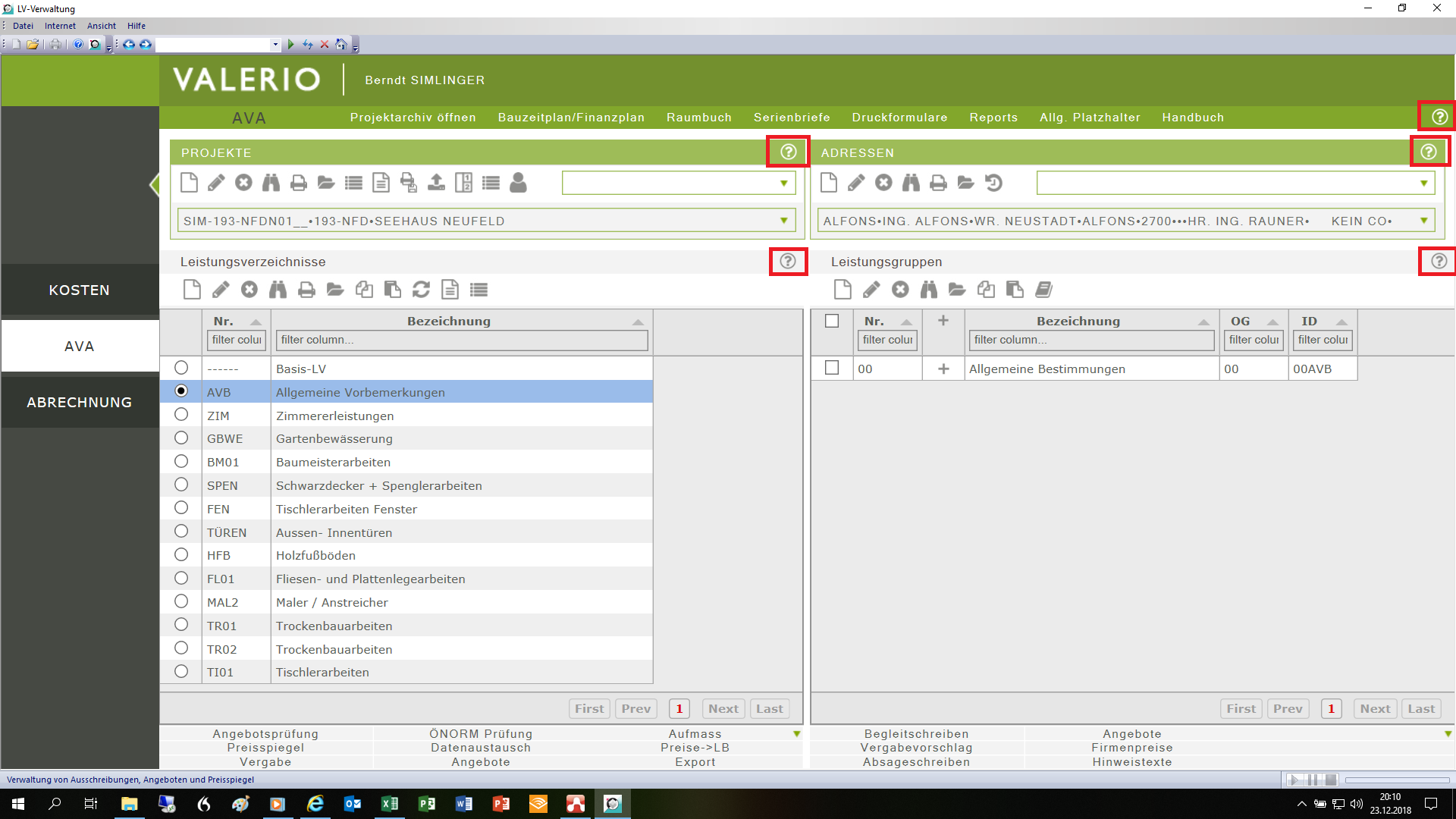Select radio button for Baumeisterarbeiten row
The image size is (1456, 819).
[x=181, y=462]
